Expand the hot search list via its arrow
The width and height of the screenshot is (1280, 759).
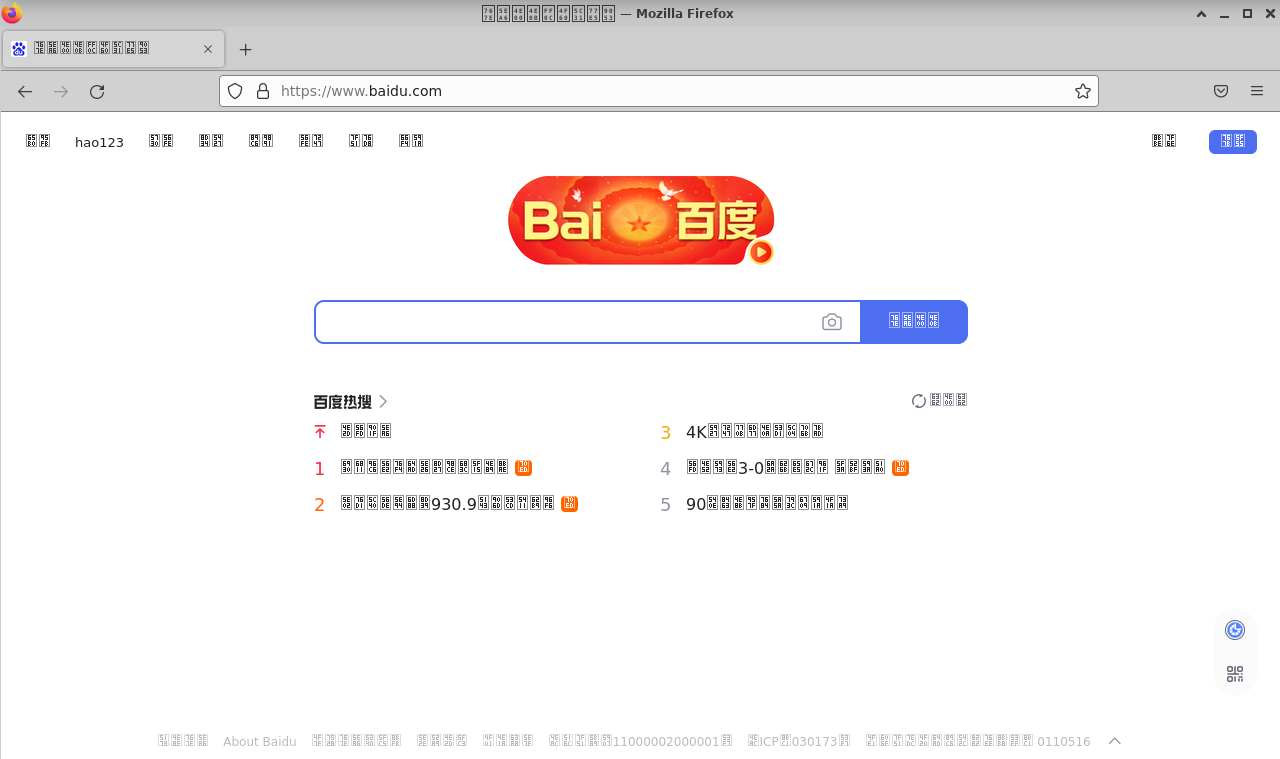tap(385, 400)
